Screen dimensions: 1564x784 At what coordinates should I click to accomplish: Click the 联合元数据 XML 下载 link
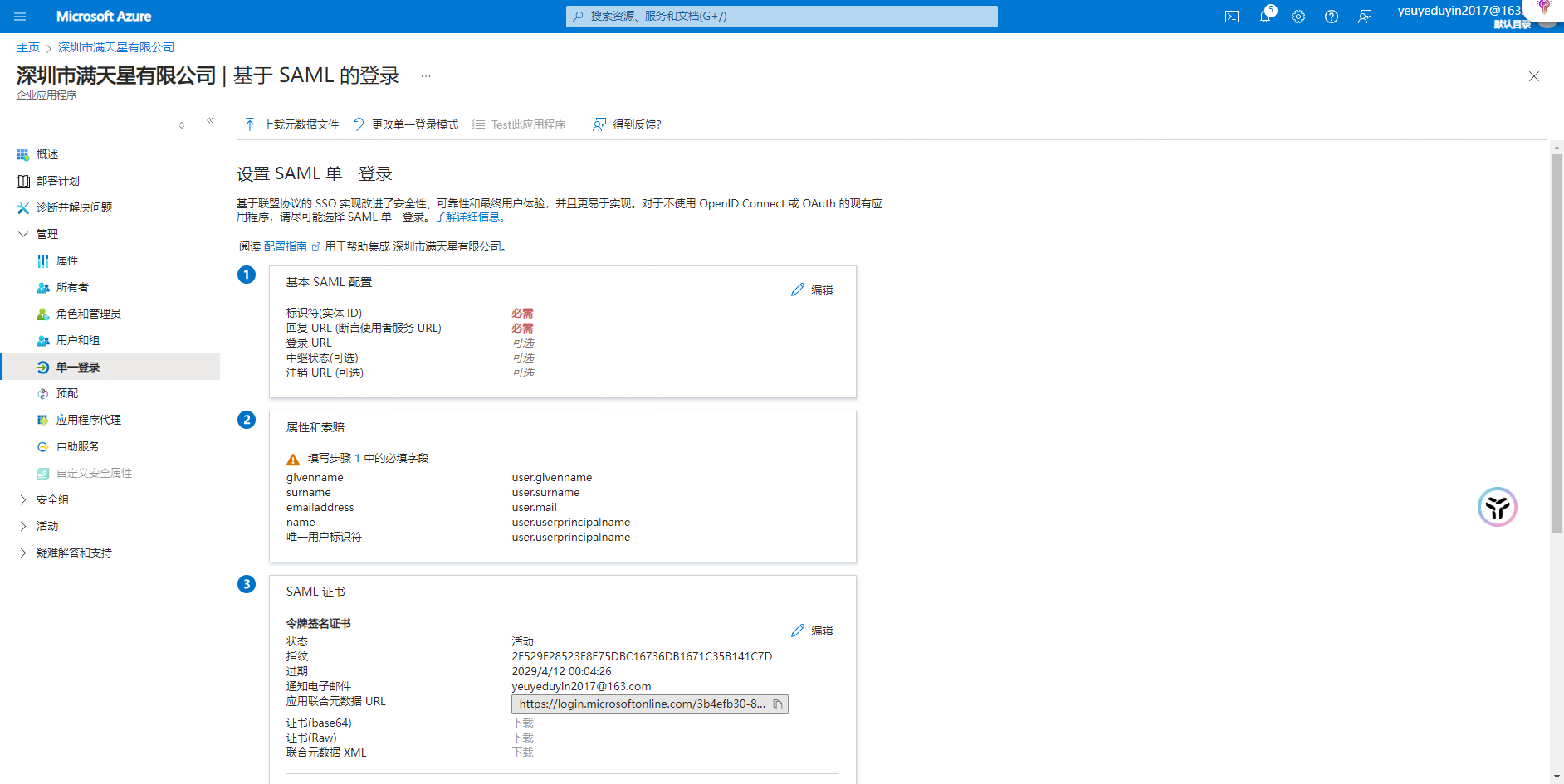point(523,752)
